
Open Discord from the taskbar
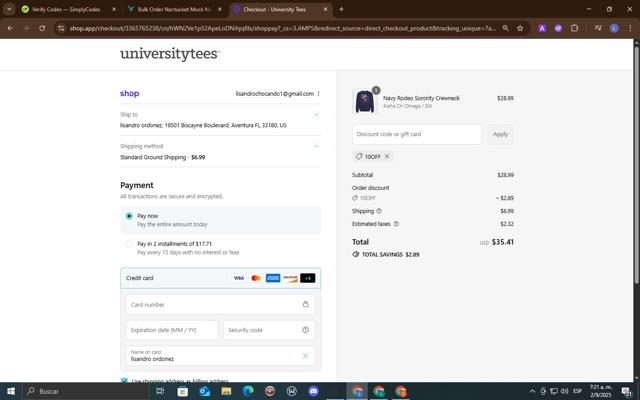313,391
